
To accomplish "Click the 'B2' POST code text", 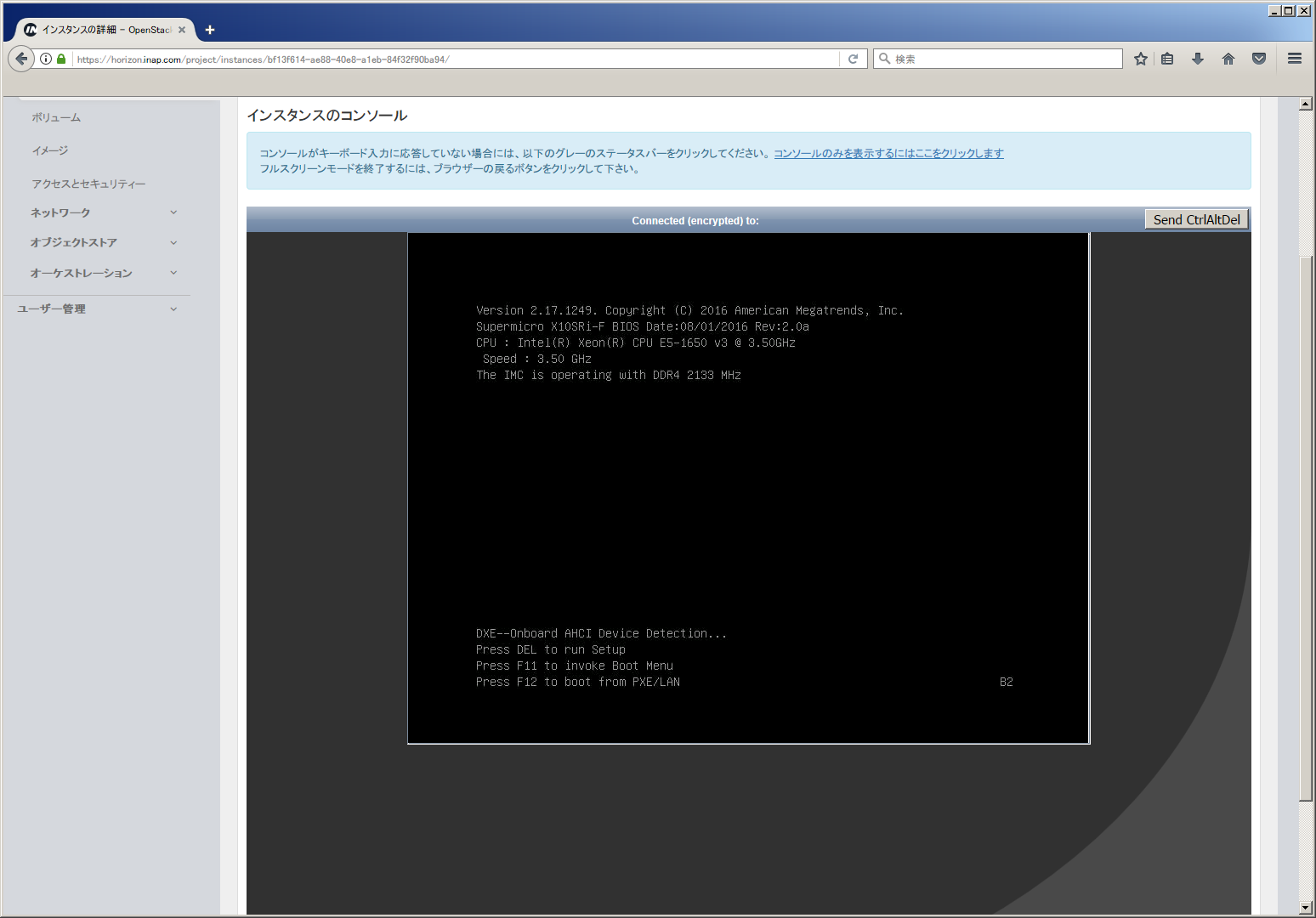I will pos(1007,682).
